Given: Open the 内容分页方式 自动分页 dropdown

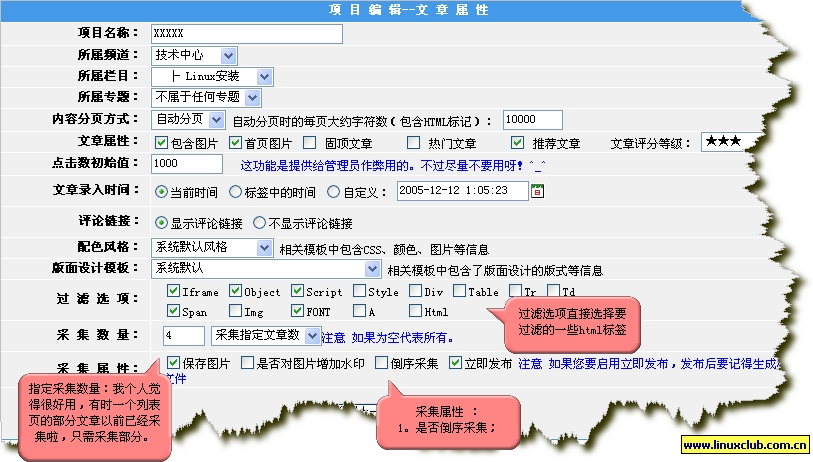Looking at the screenshot, I should click(x=188, y=120).
